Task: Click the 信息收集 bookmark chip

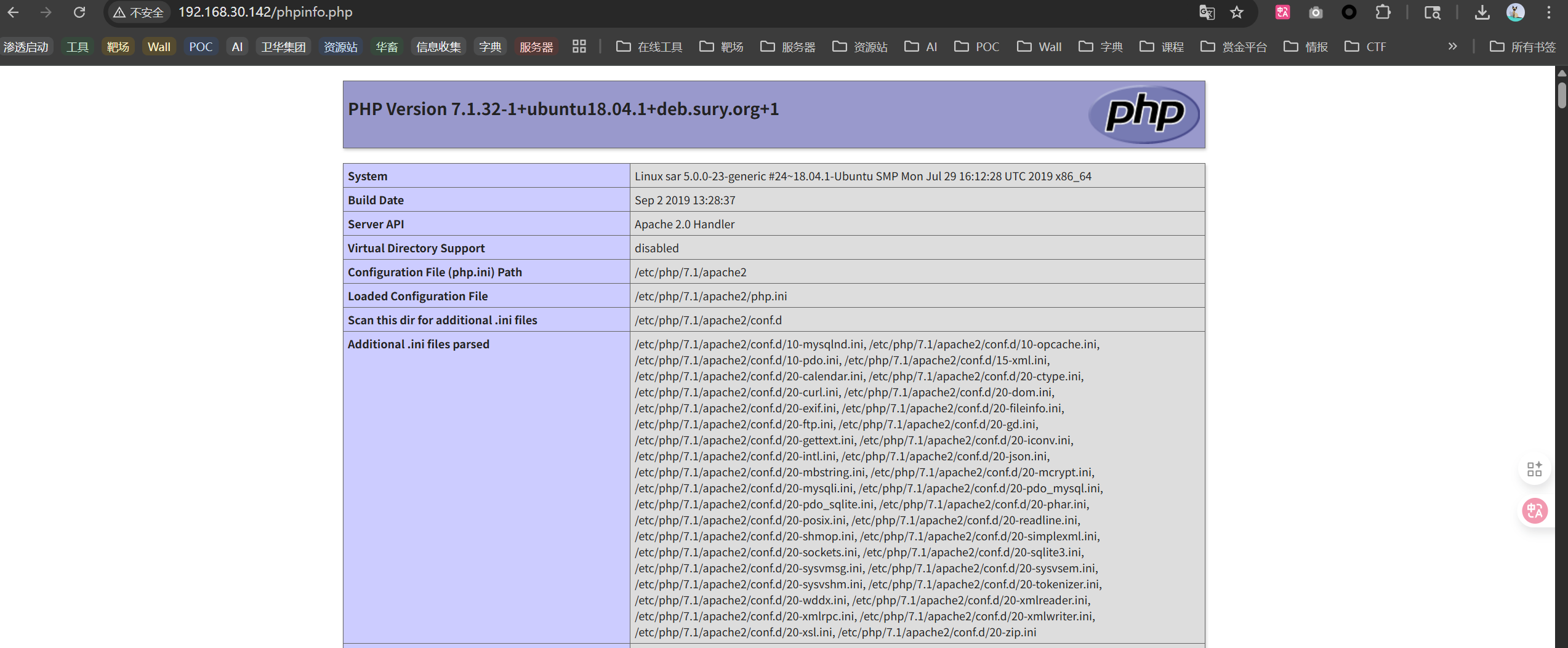Action: (x=438, y=47)
